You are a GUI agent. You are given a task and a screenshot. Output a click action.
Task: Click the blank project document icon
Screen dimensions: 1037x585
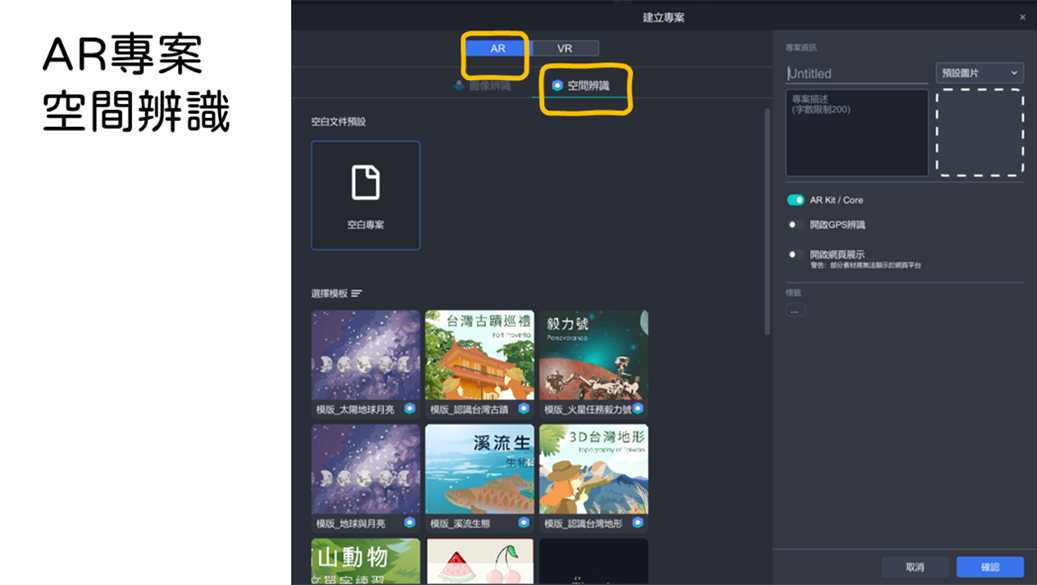point(365,183)
